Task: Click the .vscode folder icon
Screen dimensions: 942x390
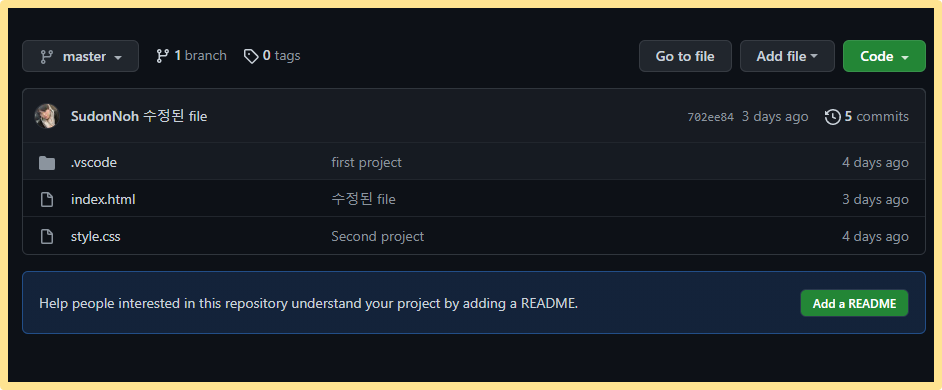Action: [x=47, y=163]
